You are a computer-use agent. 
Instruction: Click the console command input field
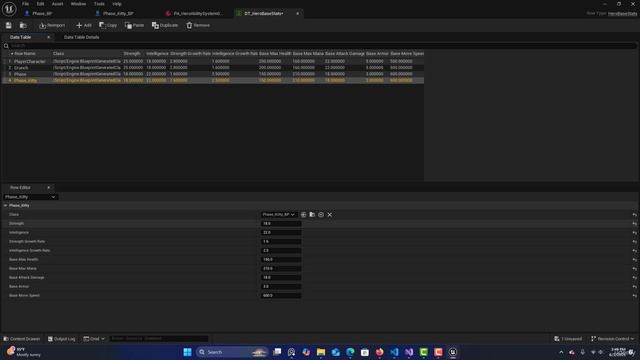[x=159, y=339]
